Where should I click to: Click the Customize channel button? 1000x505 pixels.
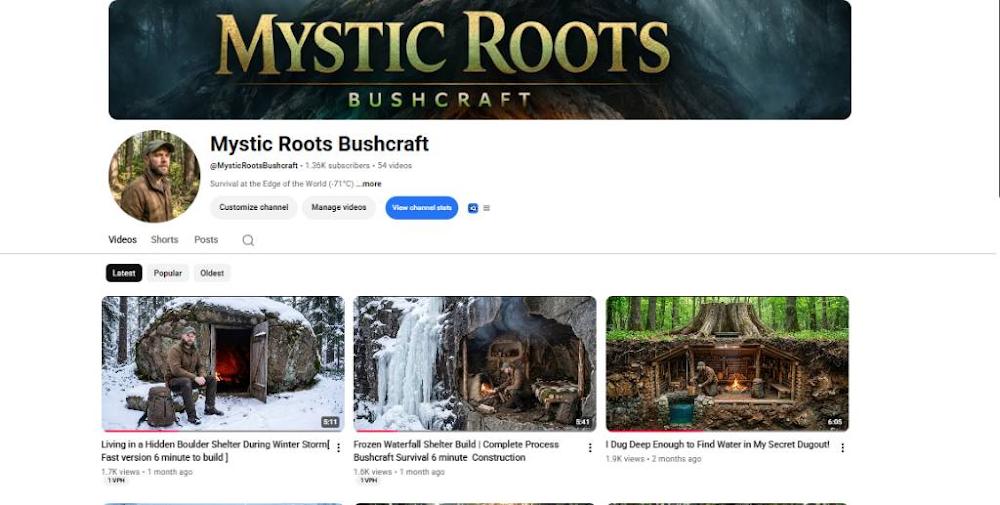click(x=254, y=207)
